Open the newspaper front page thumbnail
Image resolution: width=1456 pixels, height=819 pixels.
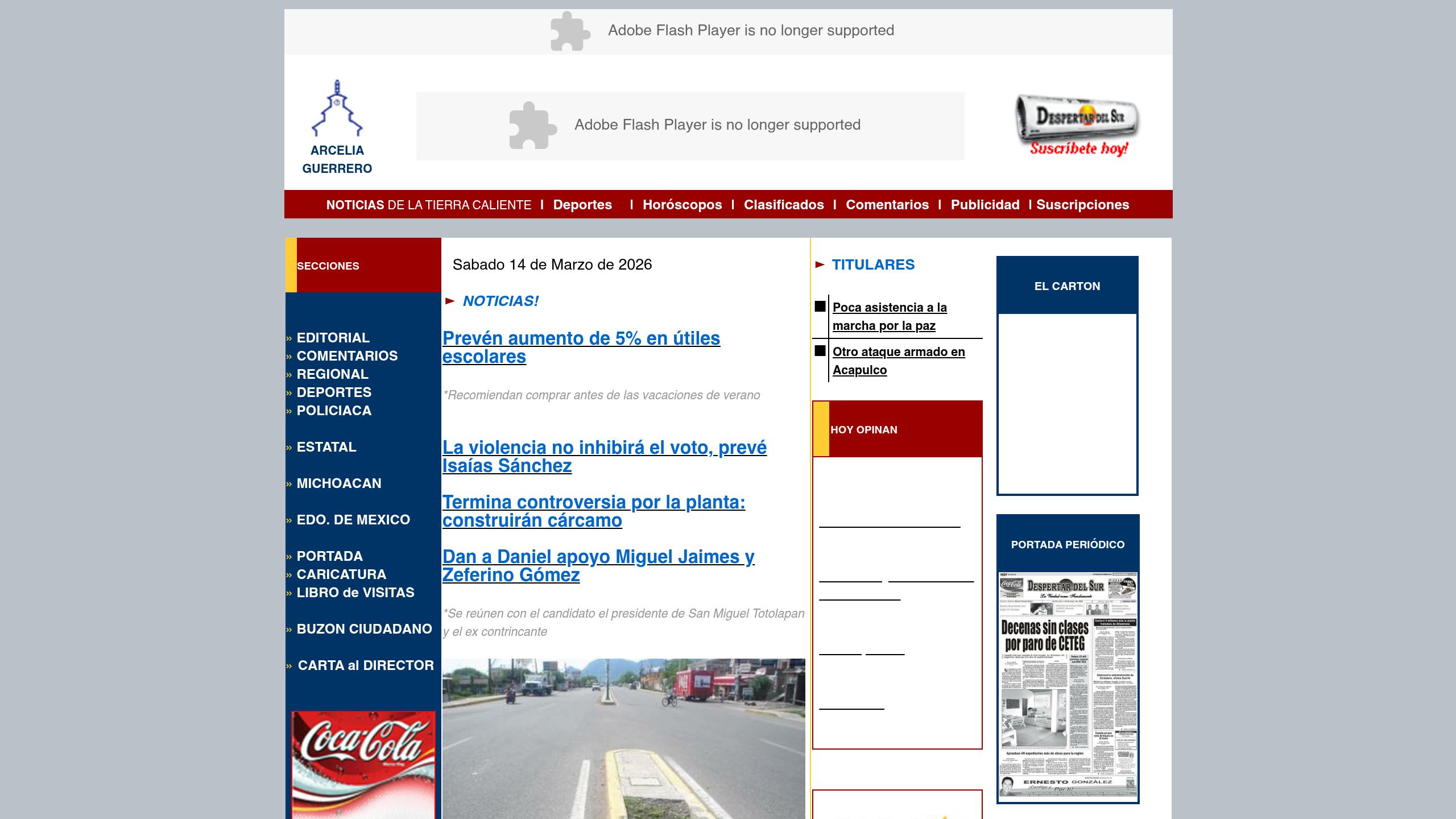(1068, 685)
